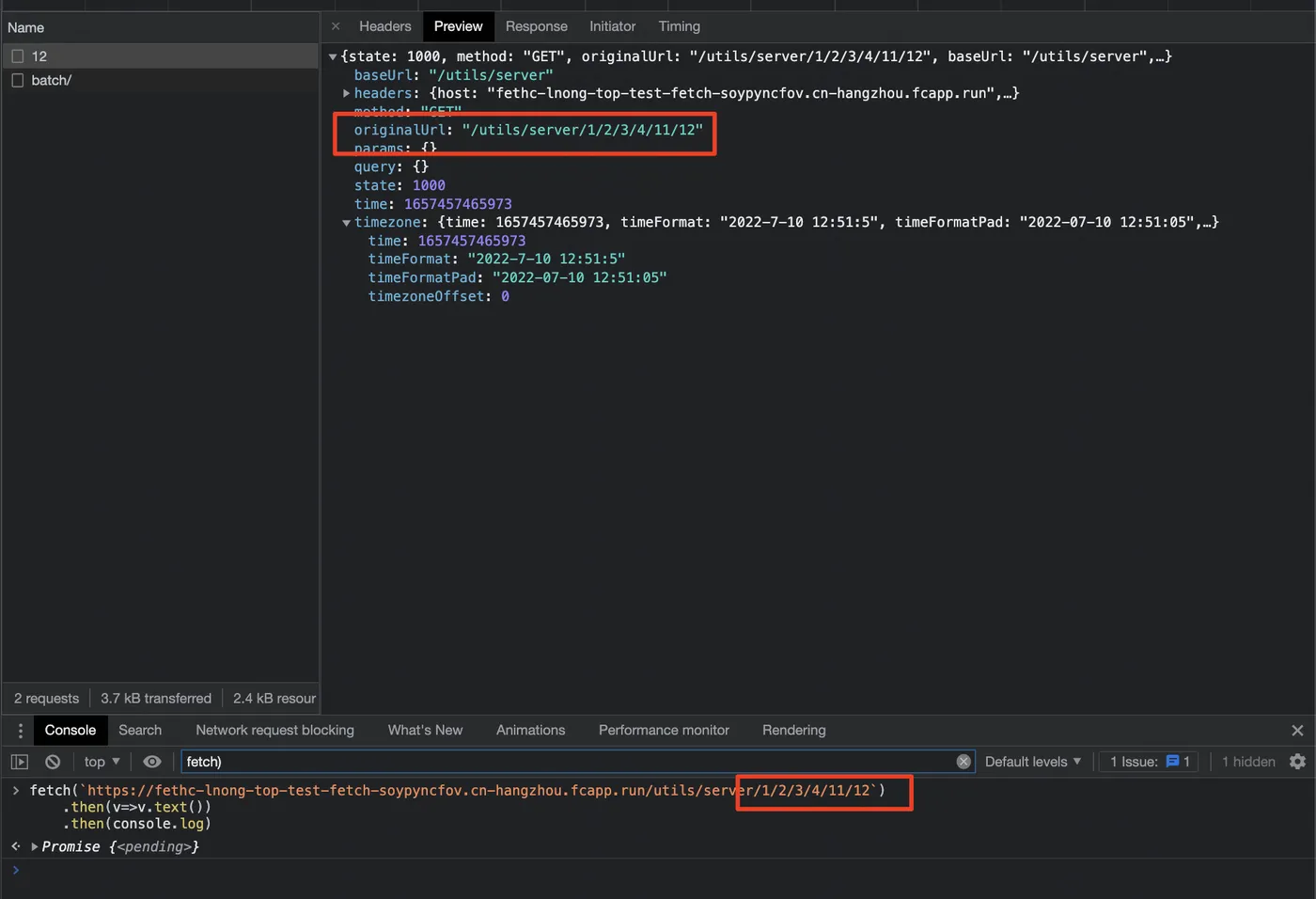Open Network request blocking tab
Screen dimensions: 1316x899
tap(274, 730)
